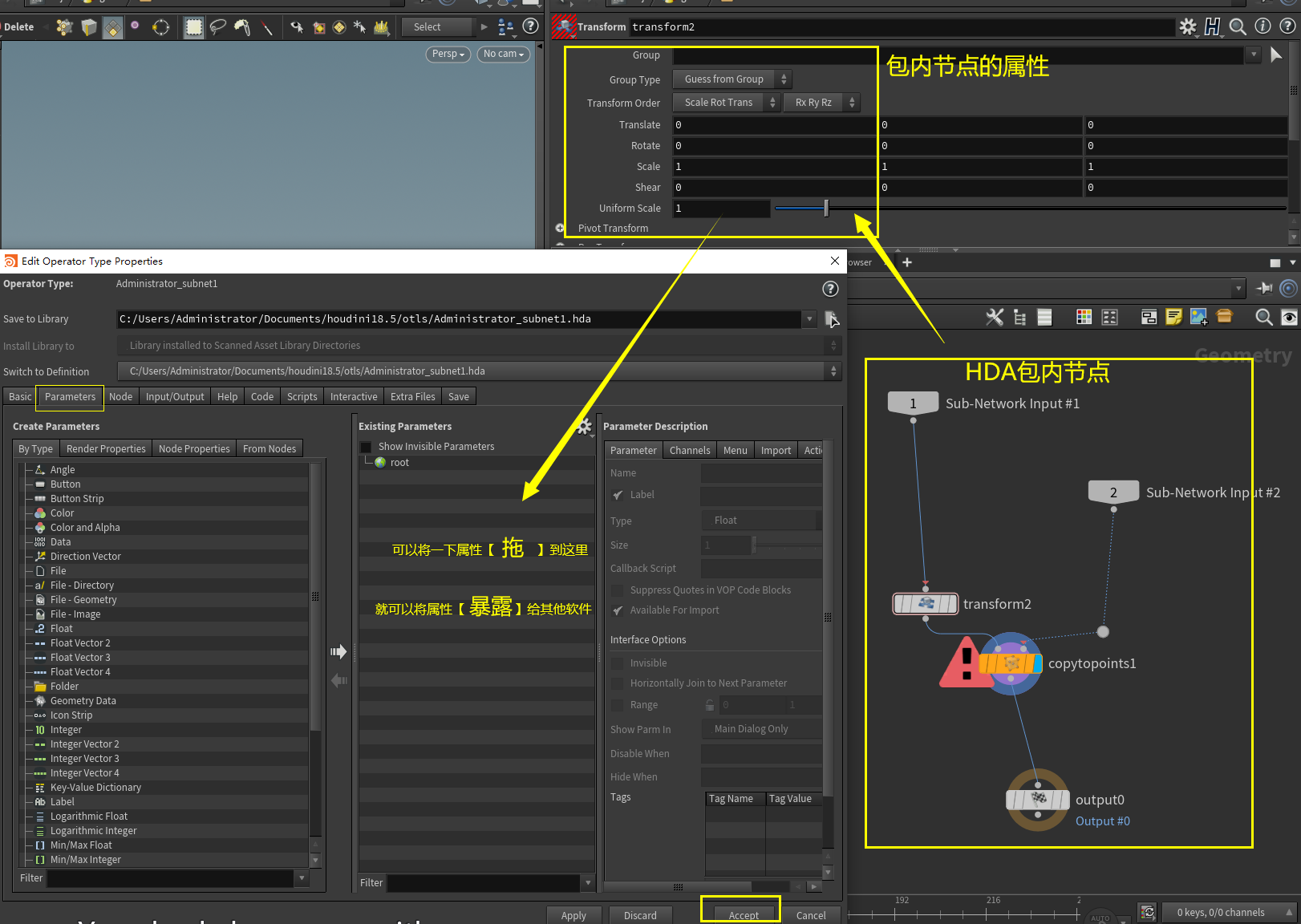Open the Group Type dropdown
This screenshot has width=1301, height=924.
tap(732, 79)
